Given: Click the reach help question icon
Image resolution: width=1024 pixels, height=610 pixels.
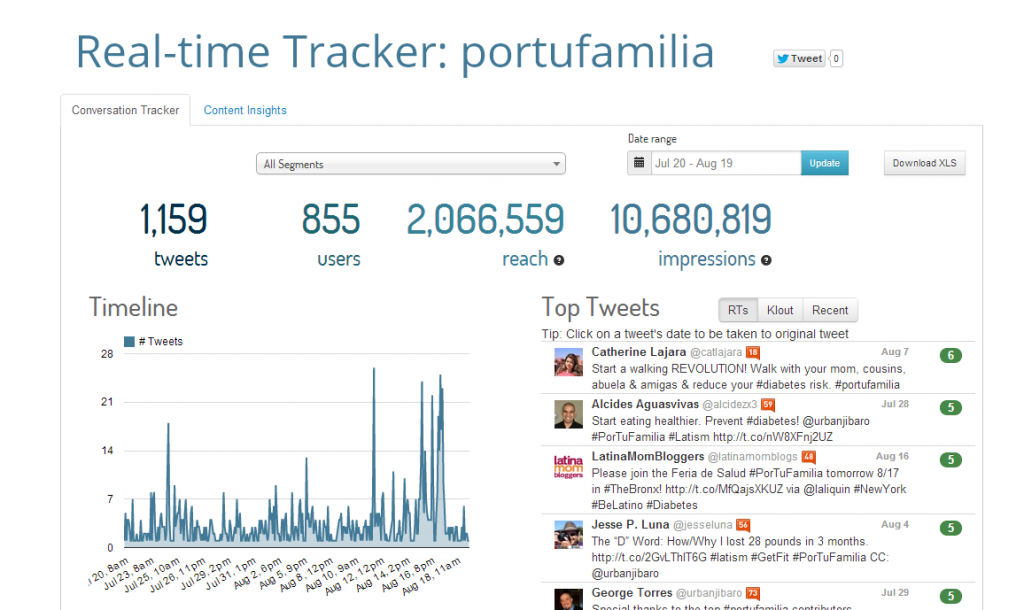Looking at the screenshot, I should [x=559, y=261].
